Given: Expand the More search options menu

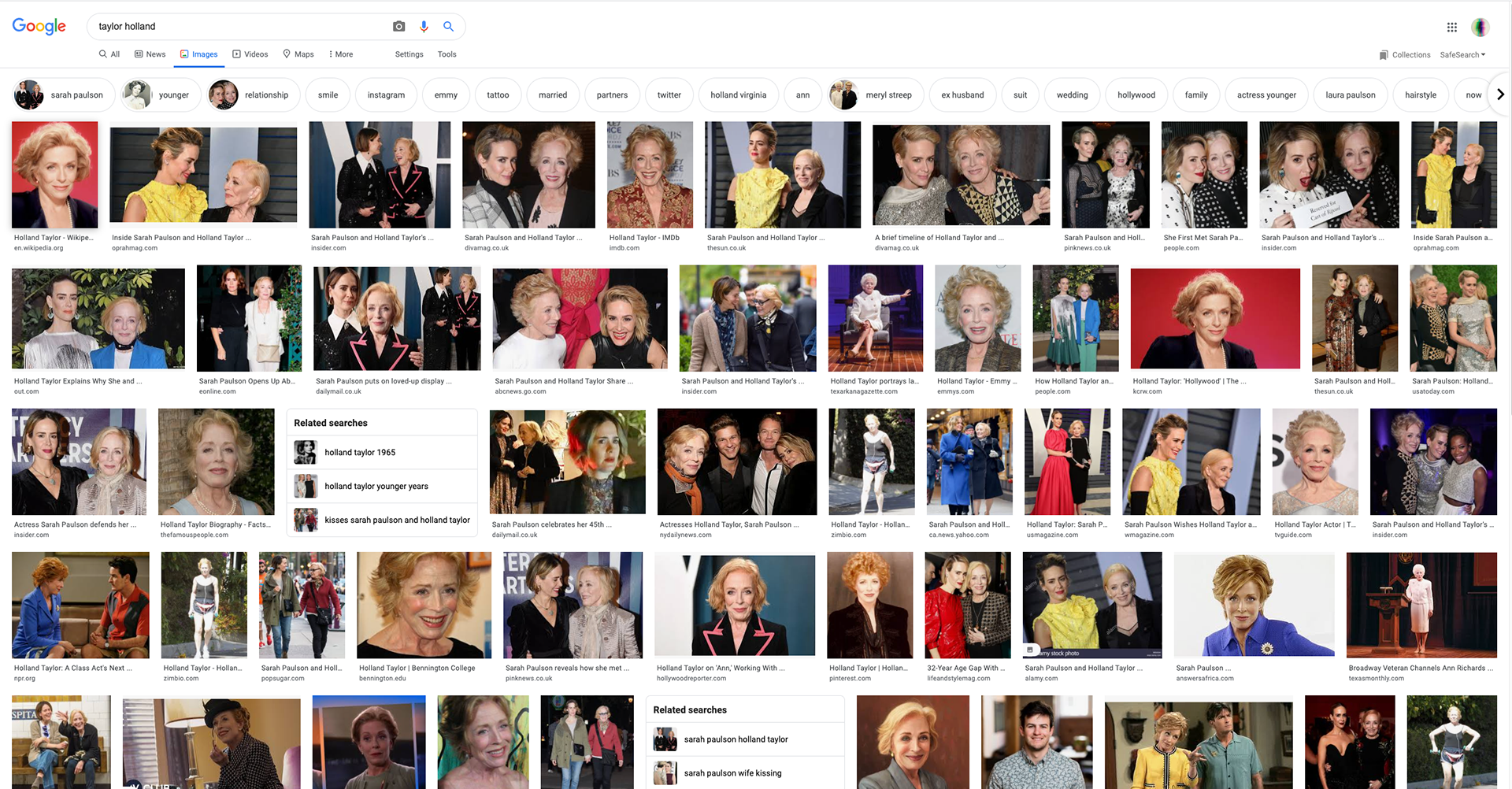Looking at the screenshot, I should click(341, 54).
